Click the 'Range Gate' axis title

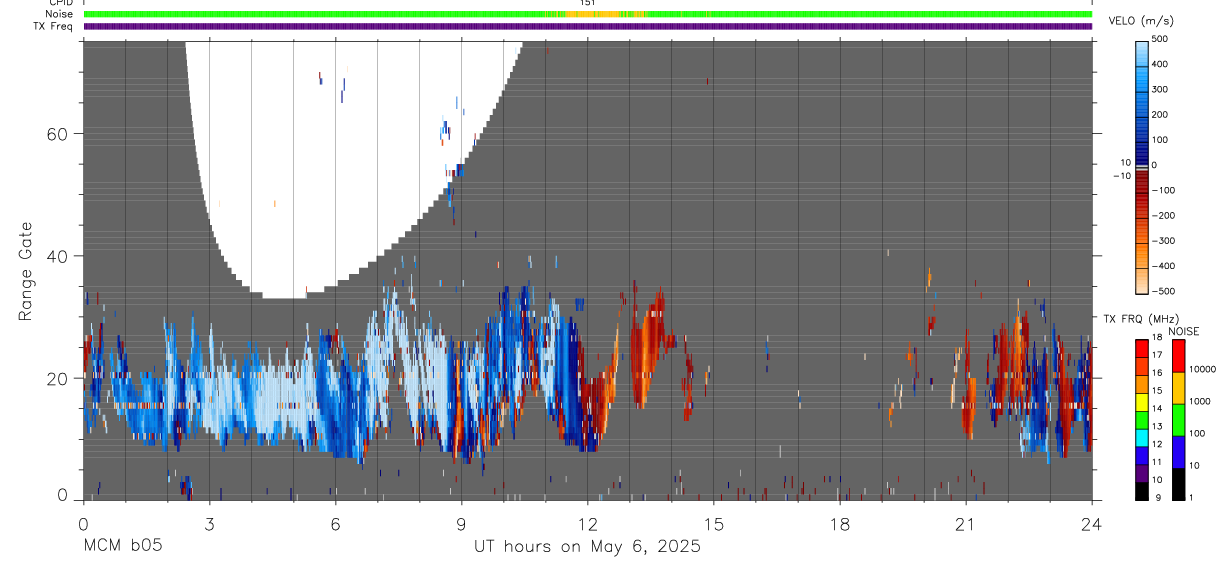[x=27, y=272]
